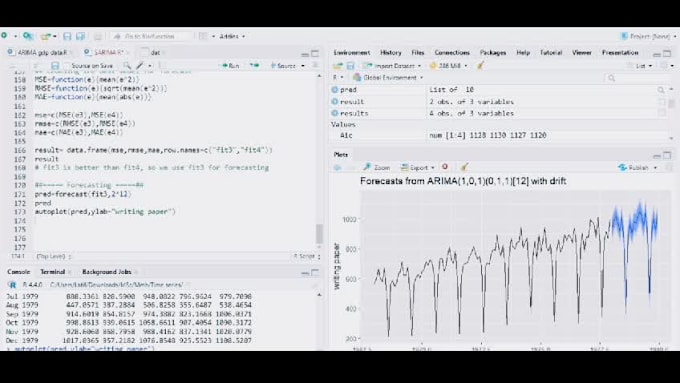
Task: Open the Global Environment dropdown
Action: 388,78
